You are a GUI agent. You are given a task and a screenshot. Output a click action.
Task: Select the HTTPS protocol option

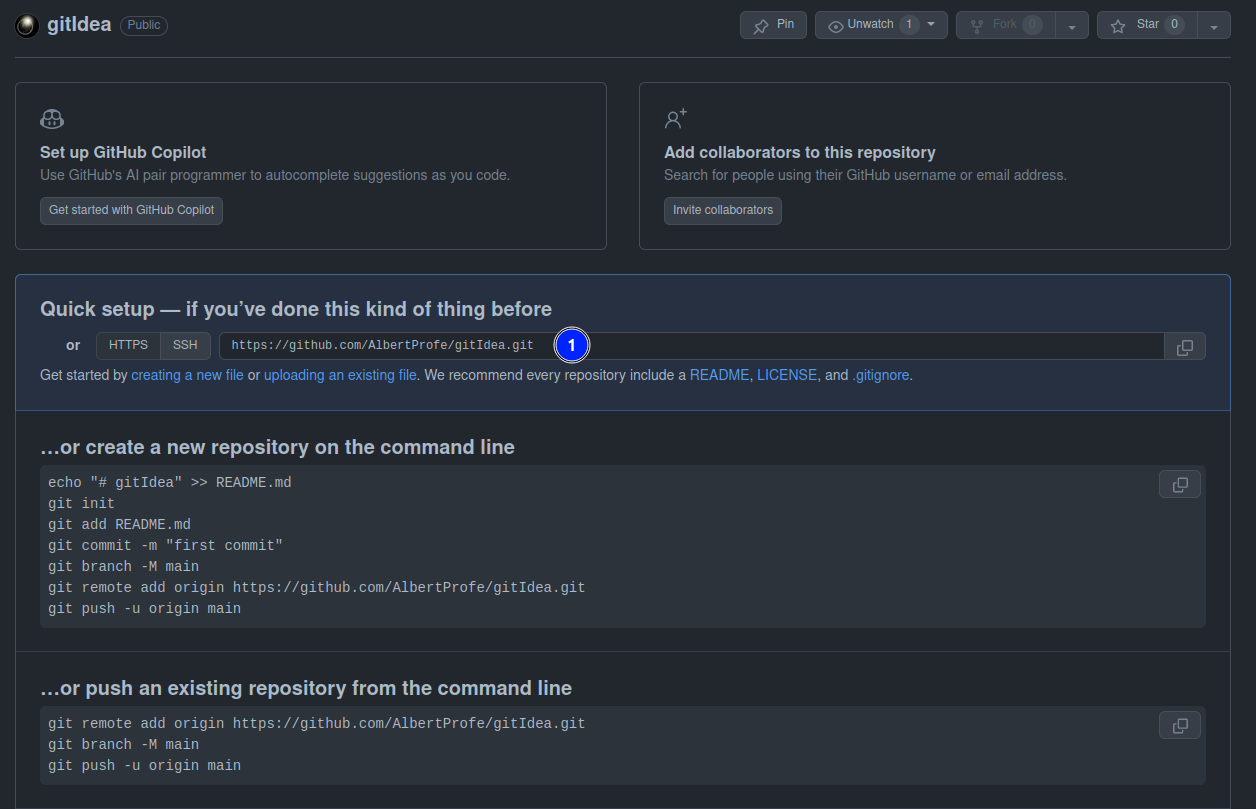click(128, 346)
